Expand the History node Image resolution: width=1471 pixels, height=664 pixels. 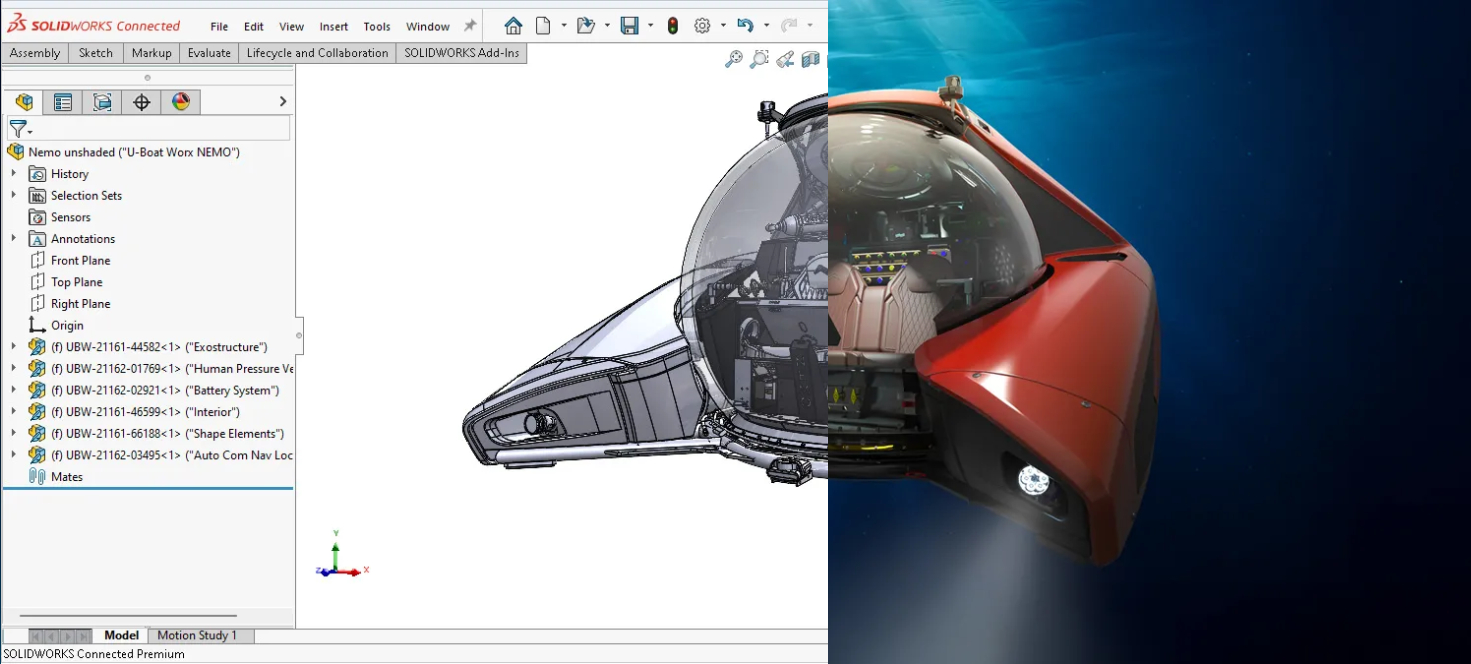[13, 173]
